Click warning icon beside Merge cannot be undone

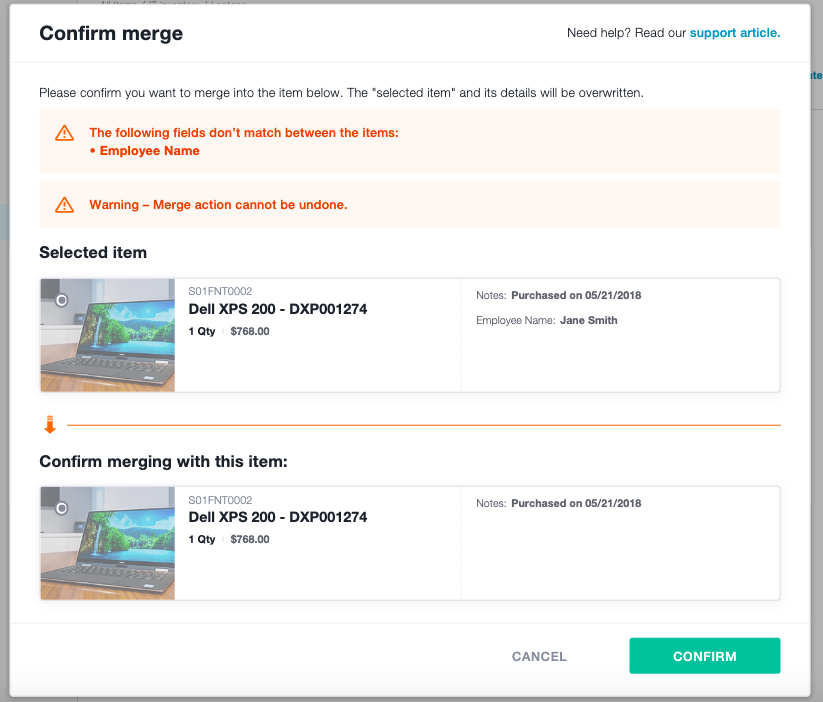[x=65, y=205]
